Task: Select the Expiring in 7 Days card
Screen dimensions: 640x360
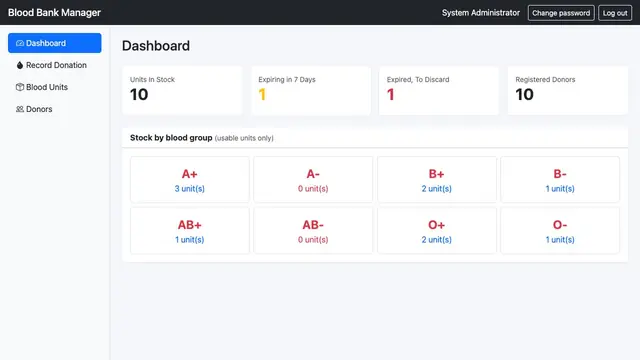Action: click(x=311, y=91)
